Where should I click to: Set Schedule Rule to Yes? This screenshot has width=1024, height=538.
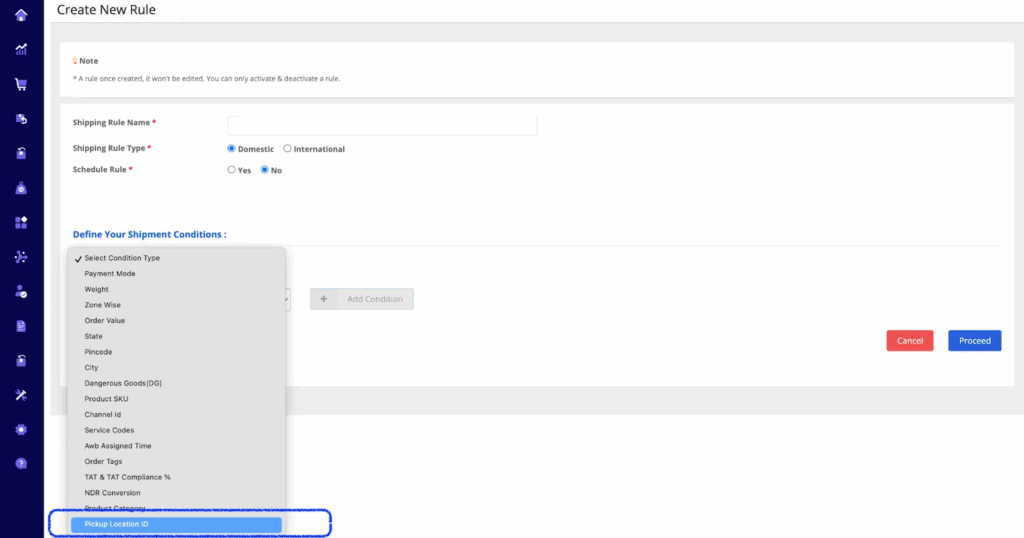[232, 170]
